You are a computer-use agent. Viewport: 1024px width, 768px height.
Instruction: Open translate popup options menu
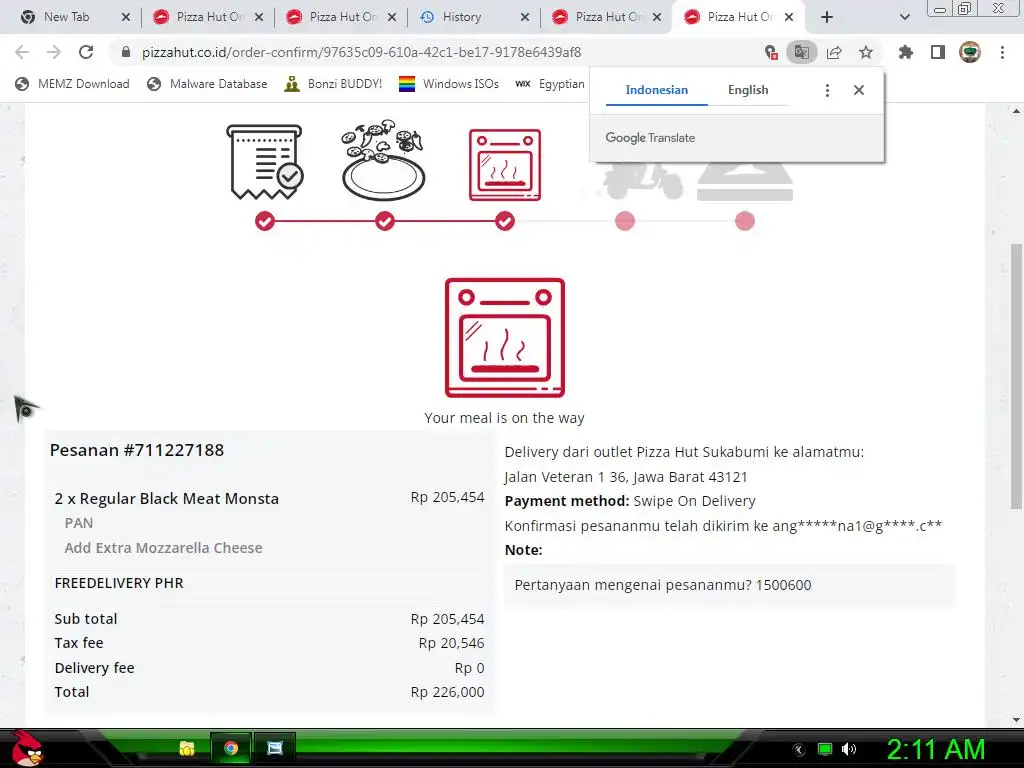[x=827, y=90]
